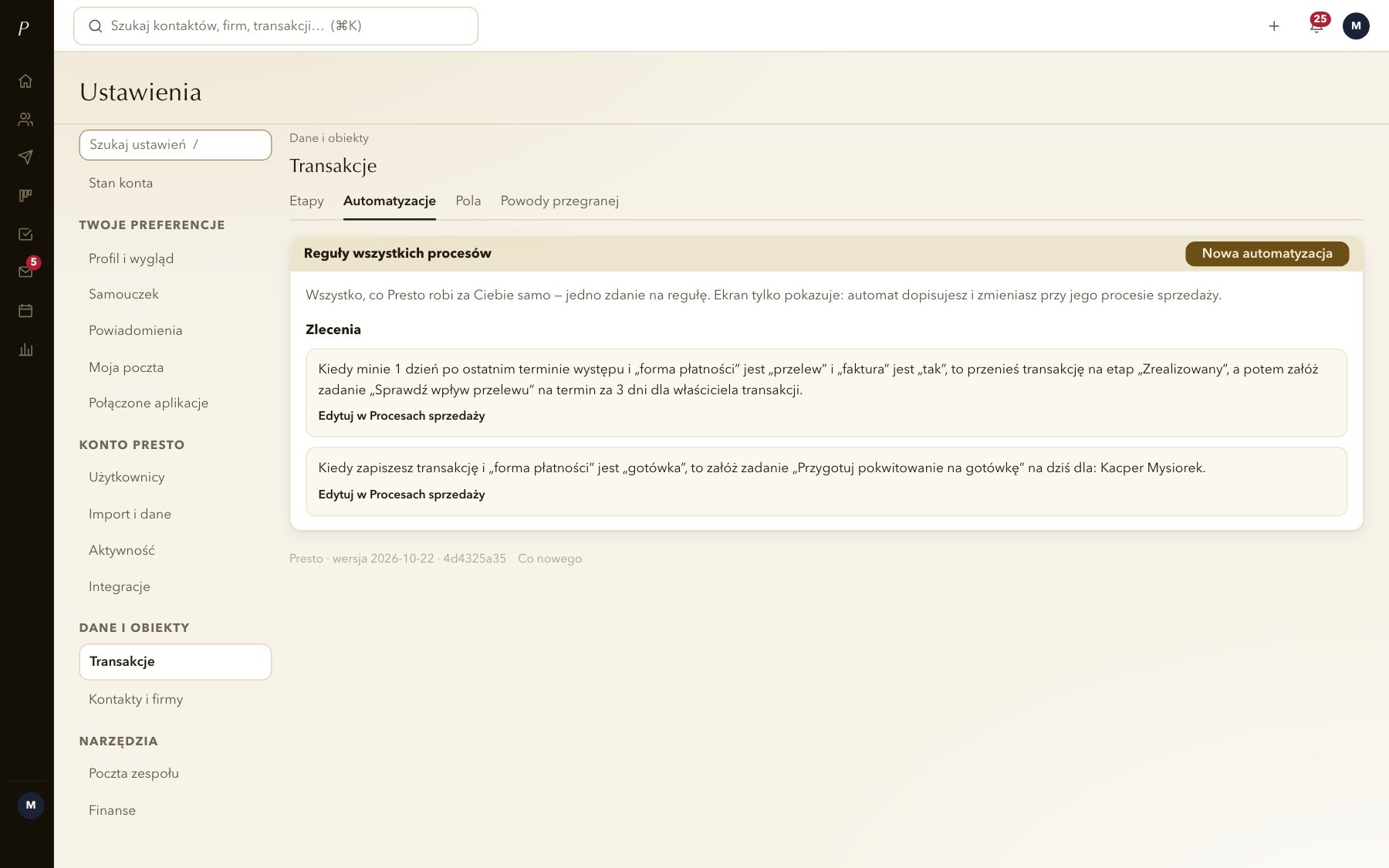The width and height of the screenshot is (1389, 868).
Task: Open the kanban board pipeline icon
Action: 25,195
